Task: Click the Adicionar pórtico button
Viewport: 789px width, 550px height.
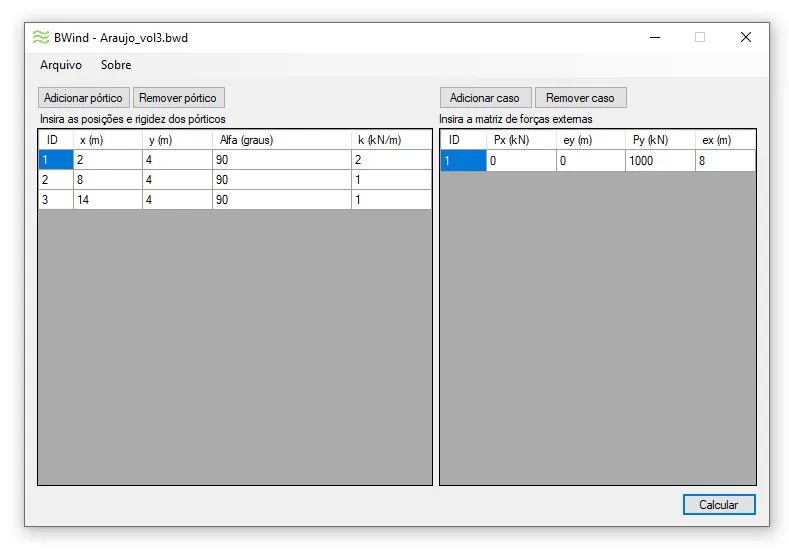Action: click(x=83, y=98)
